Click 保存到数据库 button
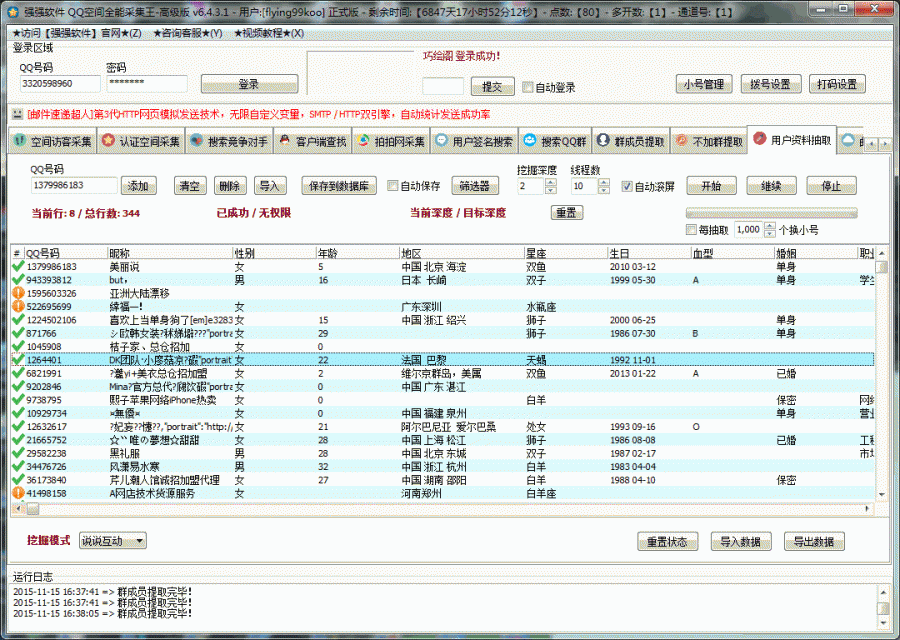Viewport: 900px width, 640px height. (339, 186)
